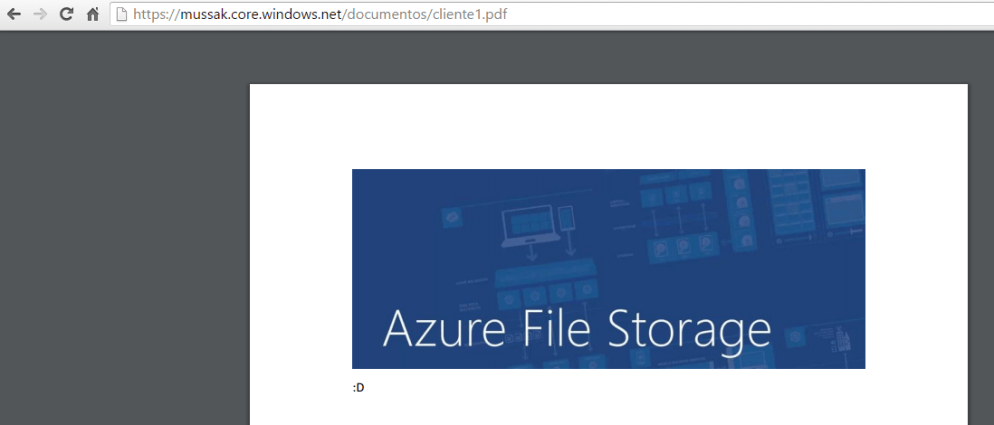Click the https prefix in the URL
994x425 pixels.
coord(150,14)
